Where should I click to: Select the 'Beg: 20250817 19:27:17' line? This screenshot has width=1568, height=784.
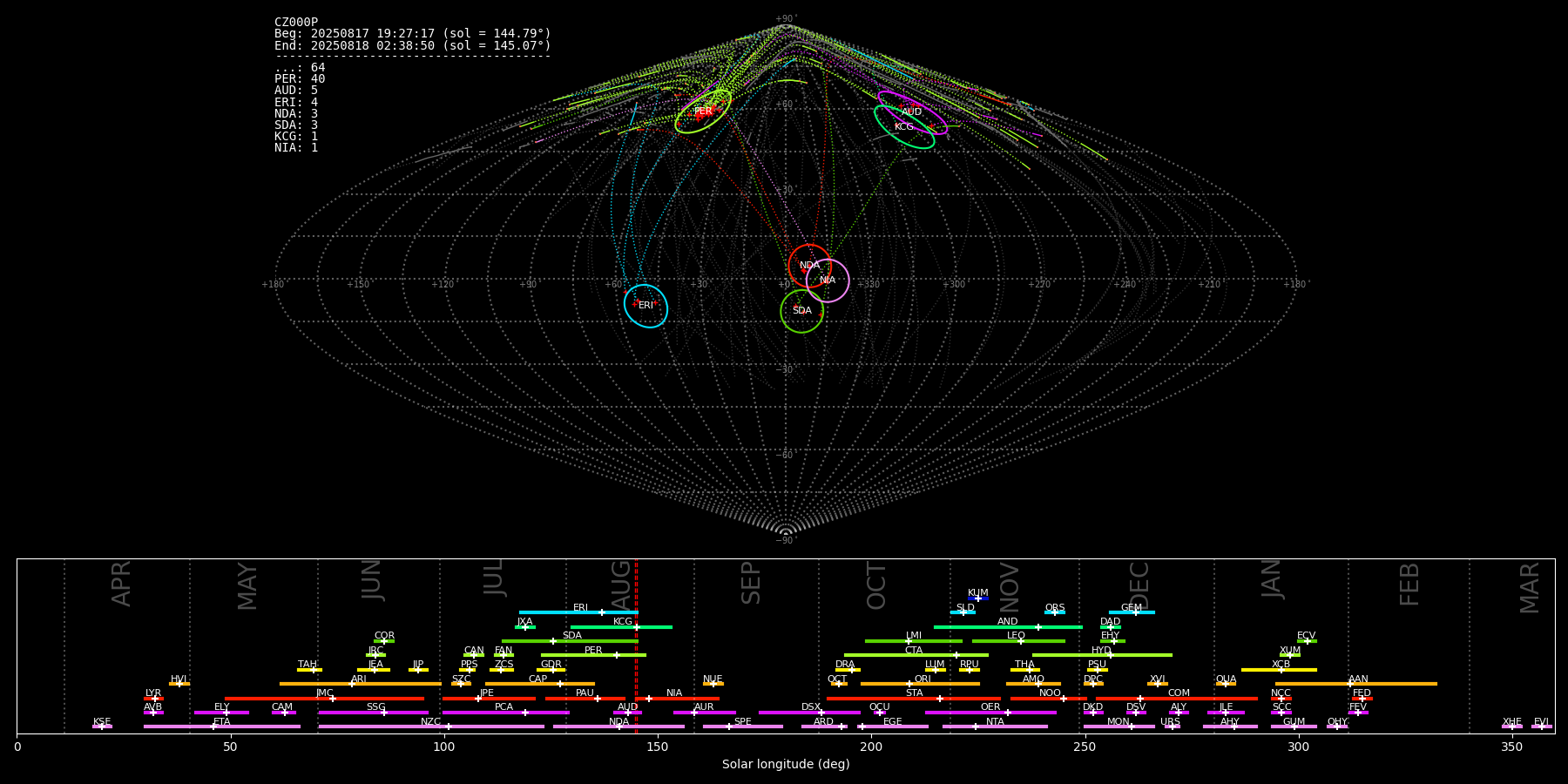point(413,34)
